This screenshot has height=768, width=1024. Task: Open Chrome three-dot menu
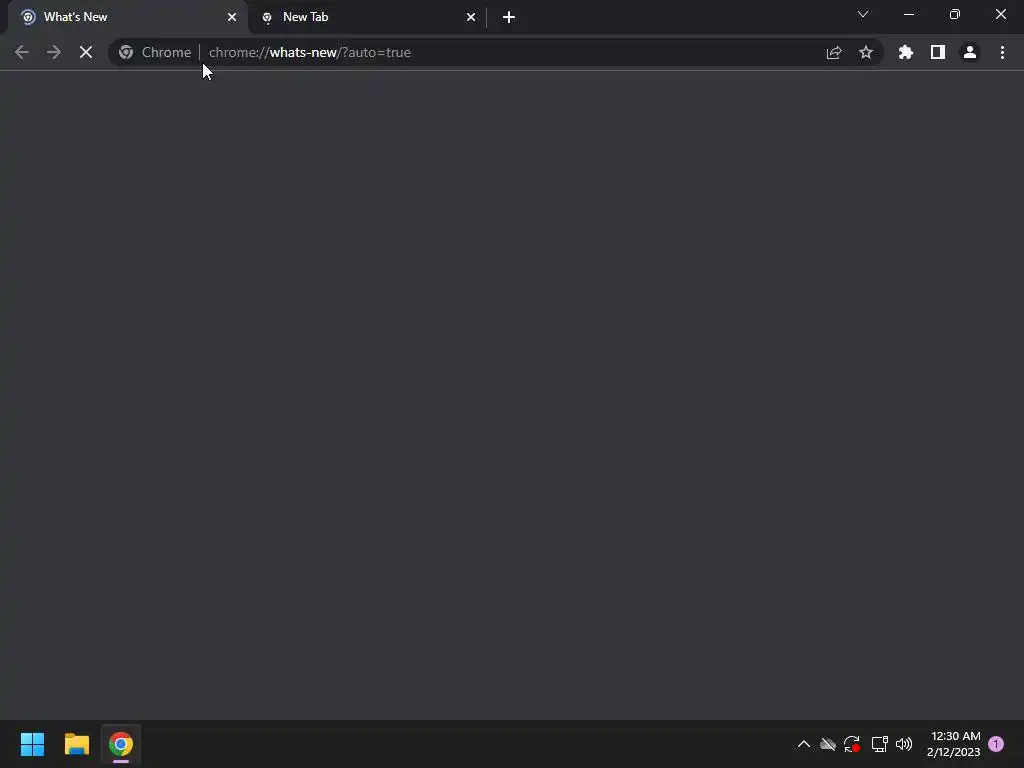click(1002, 52)
